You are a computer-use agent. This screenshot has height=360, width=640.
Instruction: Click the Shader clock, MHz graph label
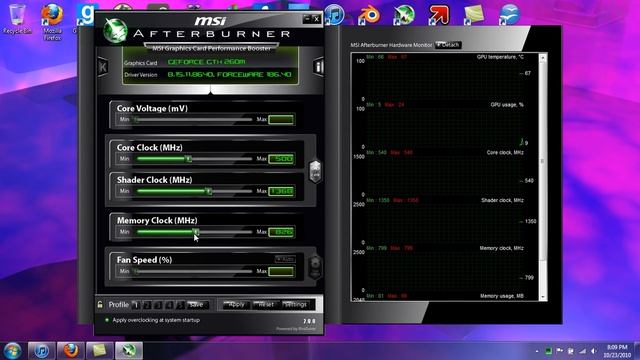(x=502, y=200)
